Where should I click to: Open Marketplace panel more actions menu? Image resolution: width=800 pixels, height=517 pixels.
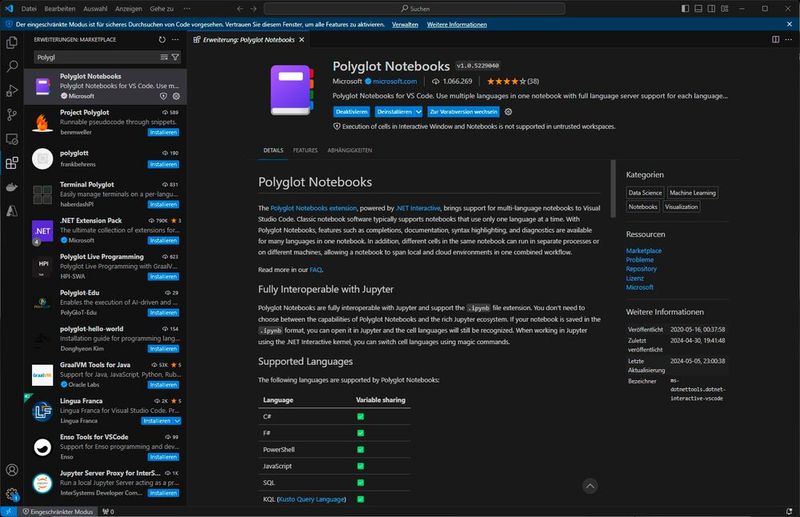coord(175,39)
